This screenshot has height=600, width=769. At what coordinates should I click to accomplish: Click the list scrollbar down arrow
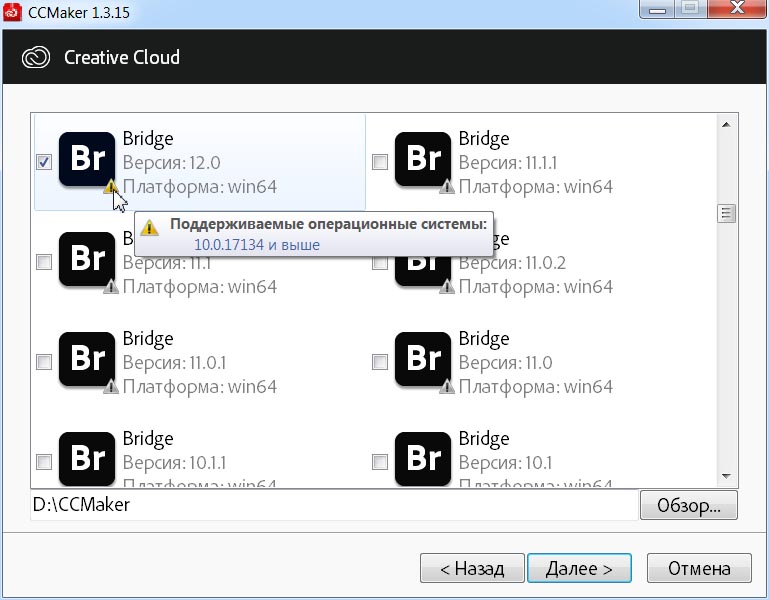pos(726,476)
